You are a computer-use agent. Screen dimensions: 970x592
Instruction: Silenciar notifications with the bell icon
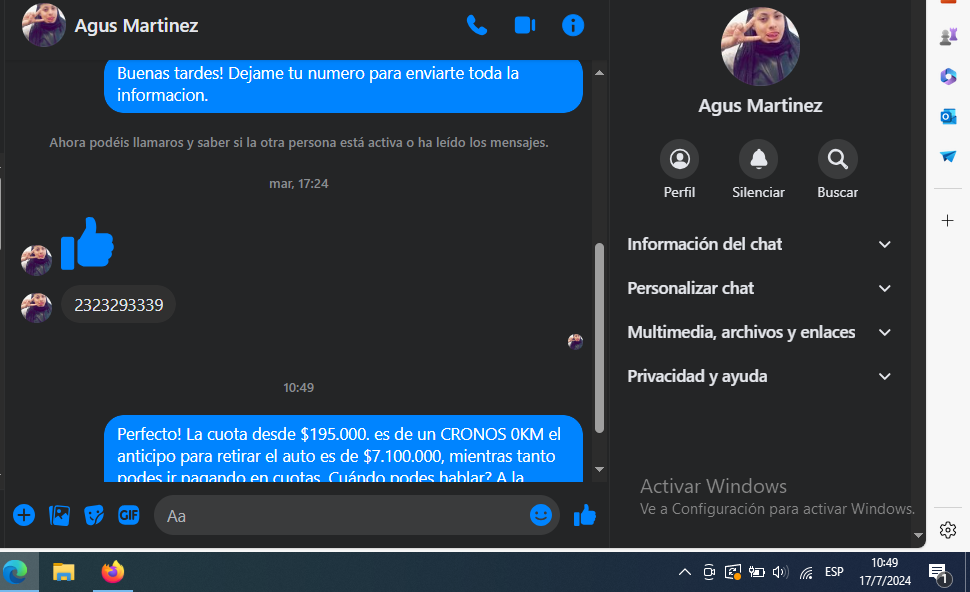click(758, 159)
